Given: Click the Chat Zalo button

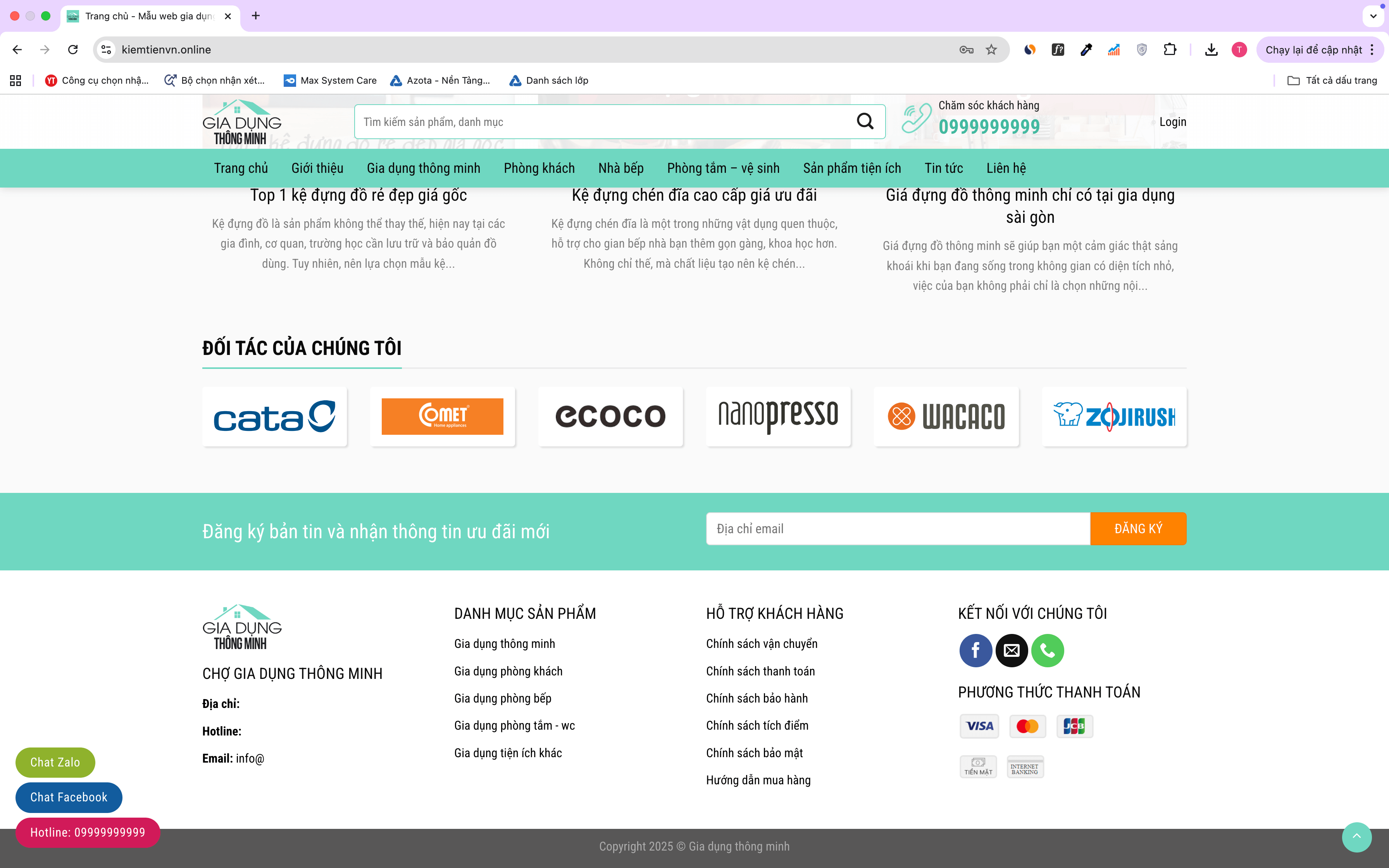Looking at the screenshot, I should coord(55,762).
